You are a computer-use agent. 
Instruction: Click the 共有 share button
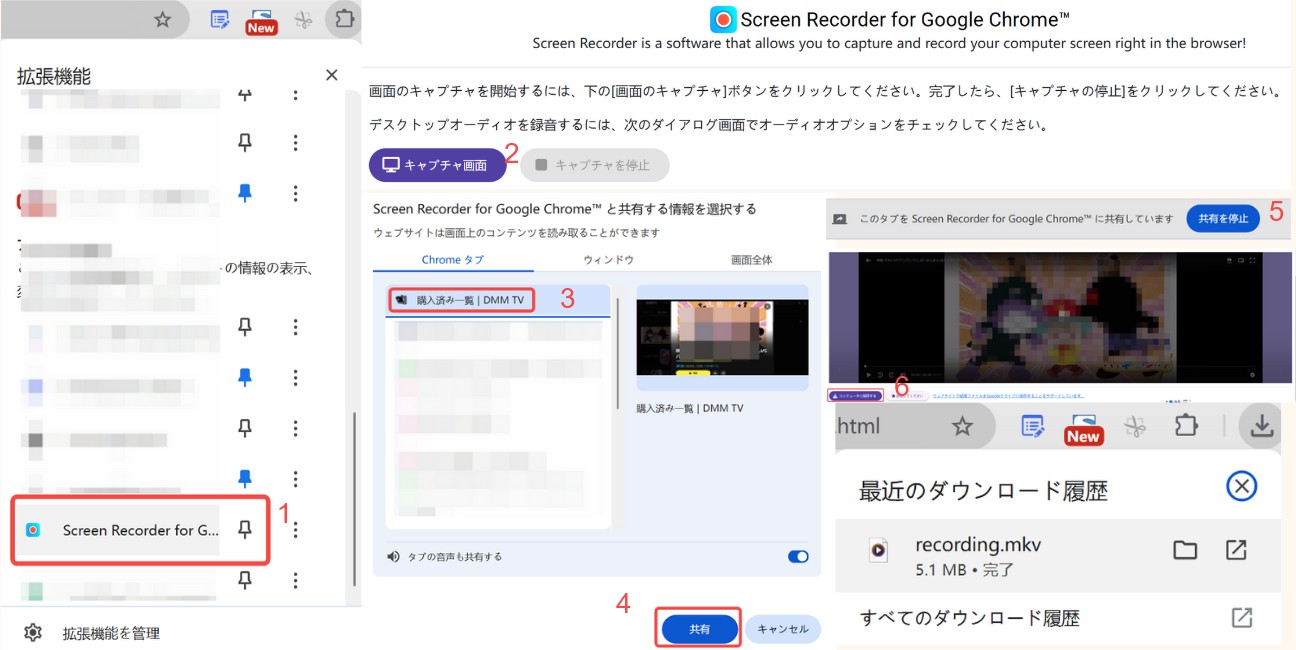(699, 629)
